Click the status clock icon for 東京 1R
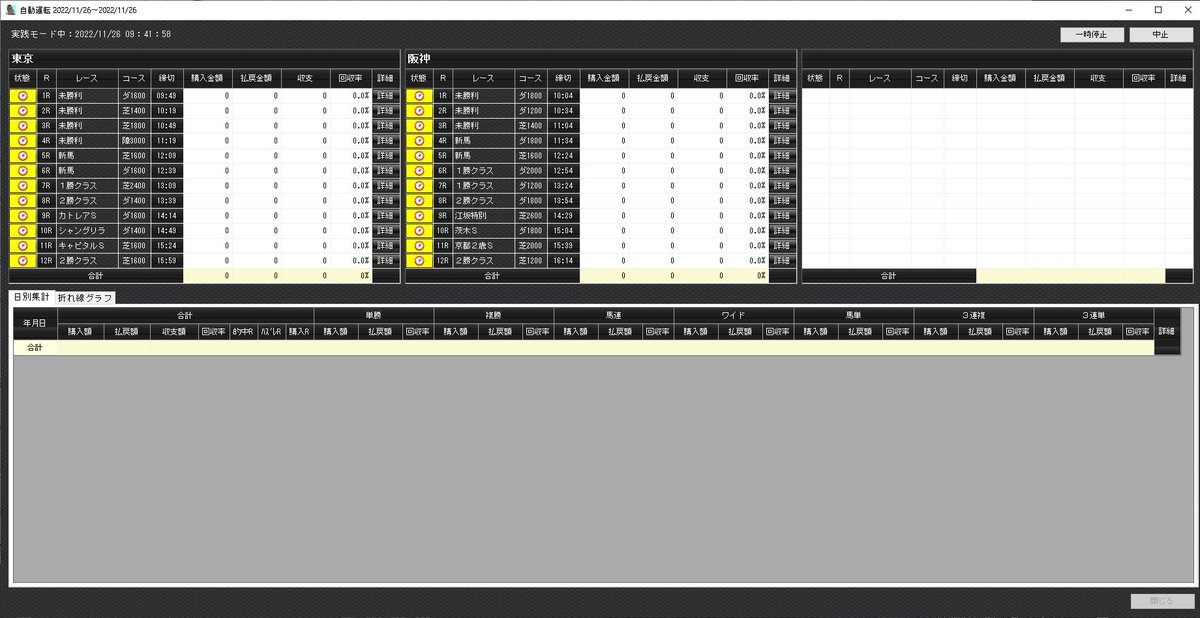 22,96
